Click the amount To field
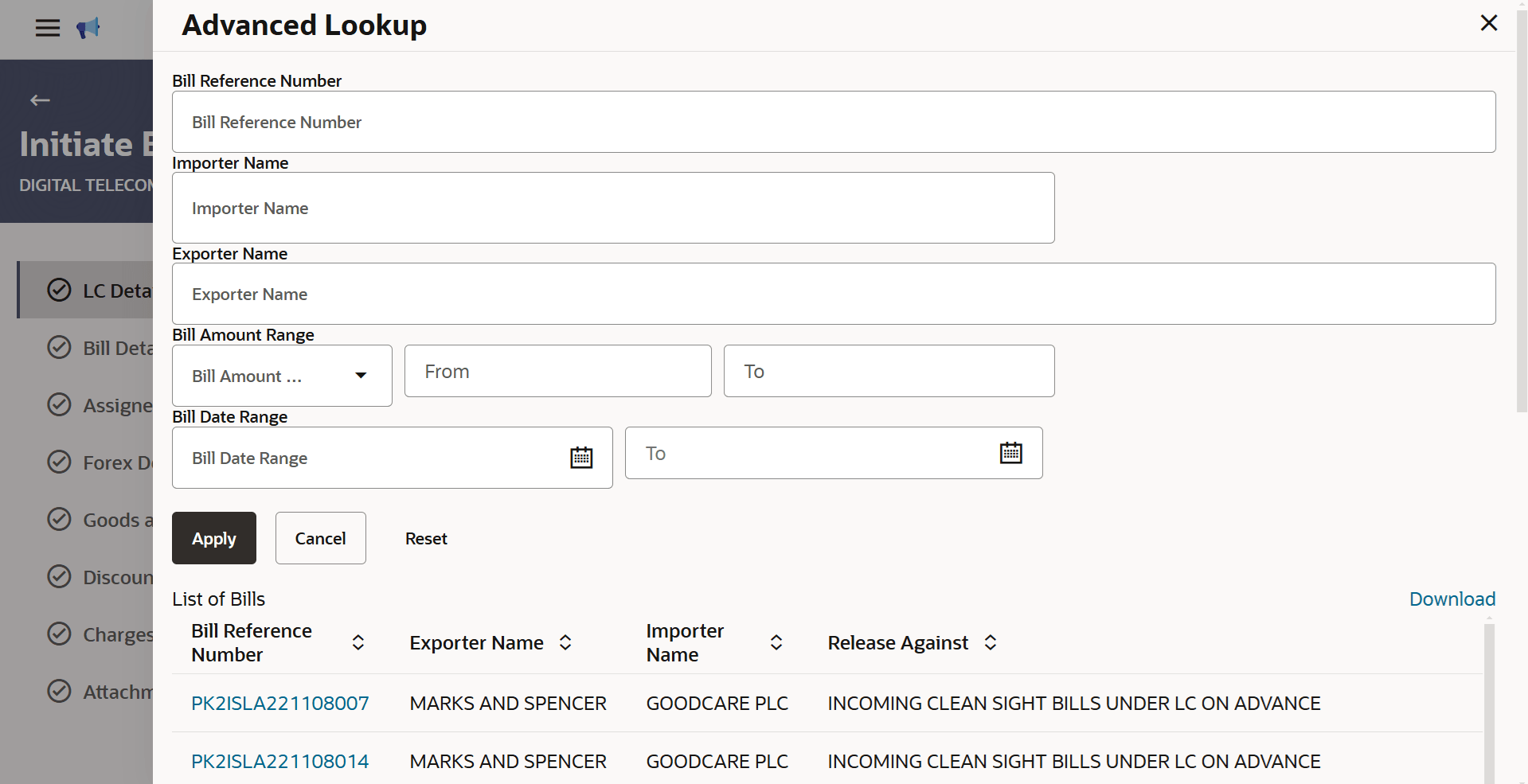This screenshot has width=1528, height=784. 889,371
